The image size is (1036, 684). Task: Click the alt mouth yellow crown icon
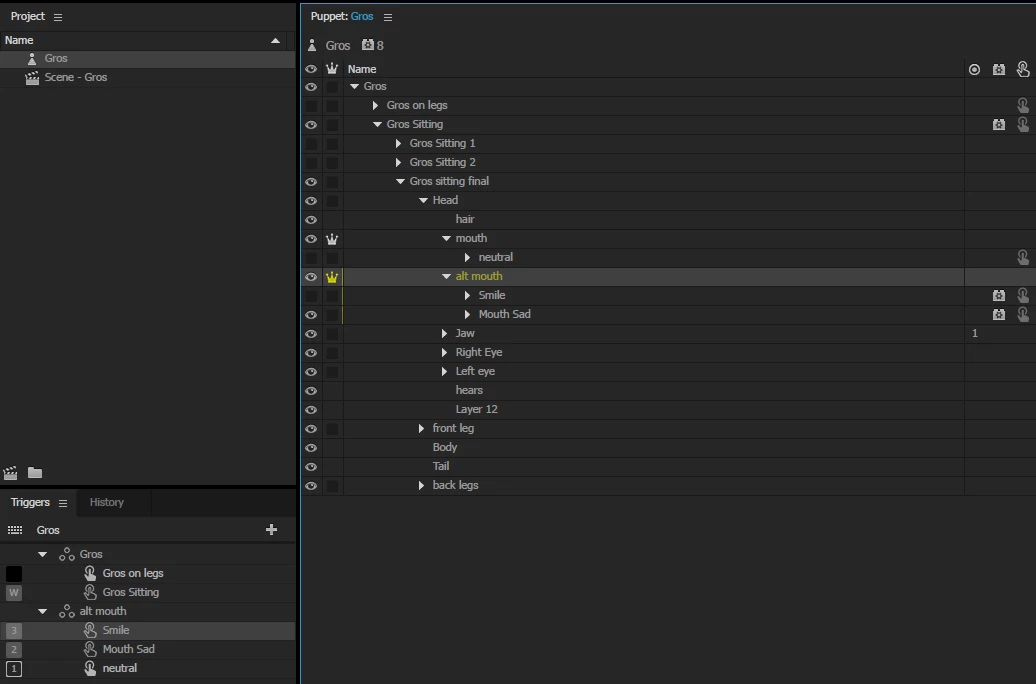pyautogui.click(x=332, y=277)
